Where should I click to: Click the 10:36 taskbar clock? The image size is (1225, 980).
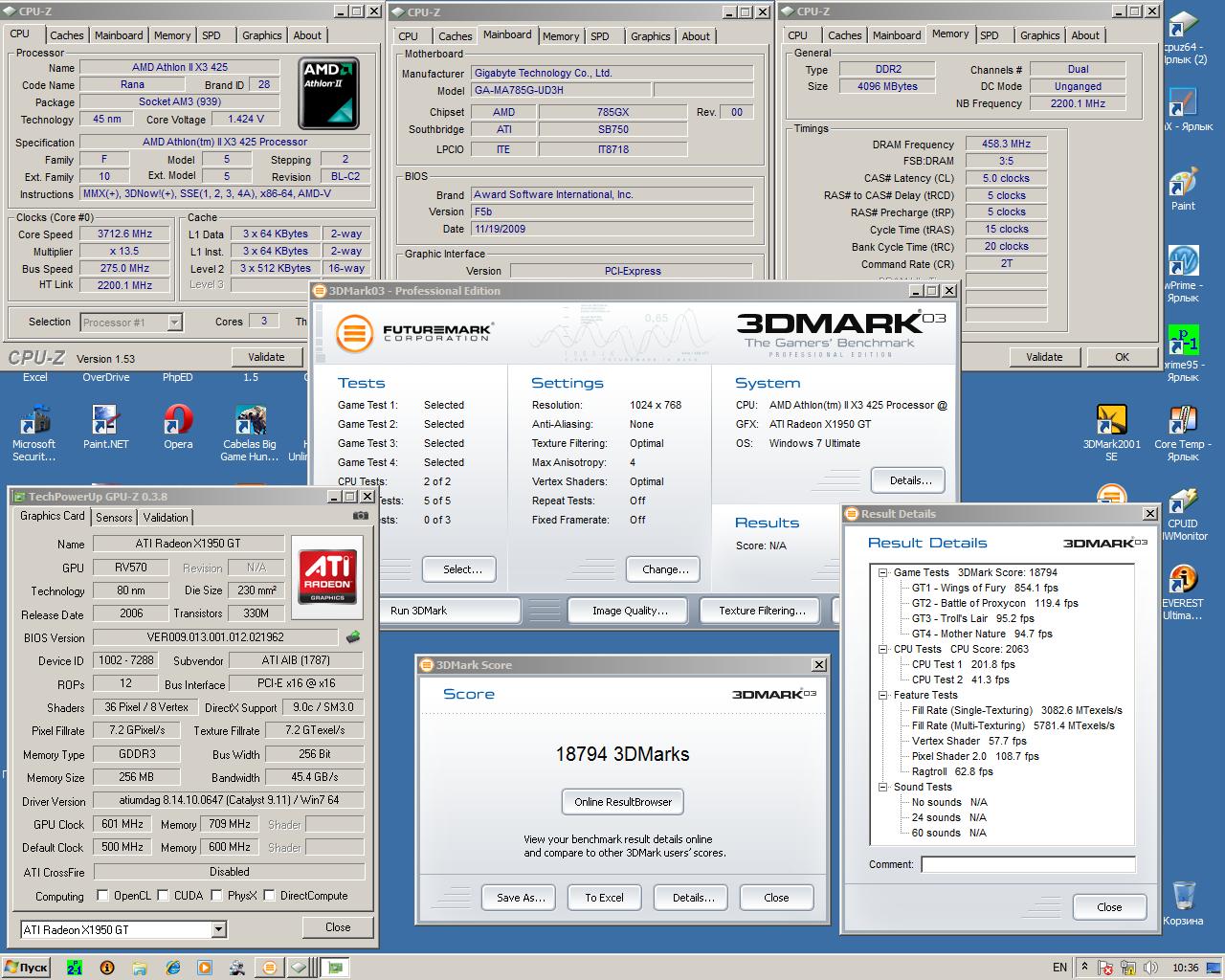tap(1185, 968)
